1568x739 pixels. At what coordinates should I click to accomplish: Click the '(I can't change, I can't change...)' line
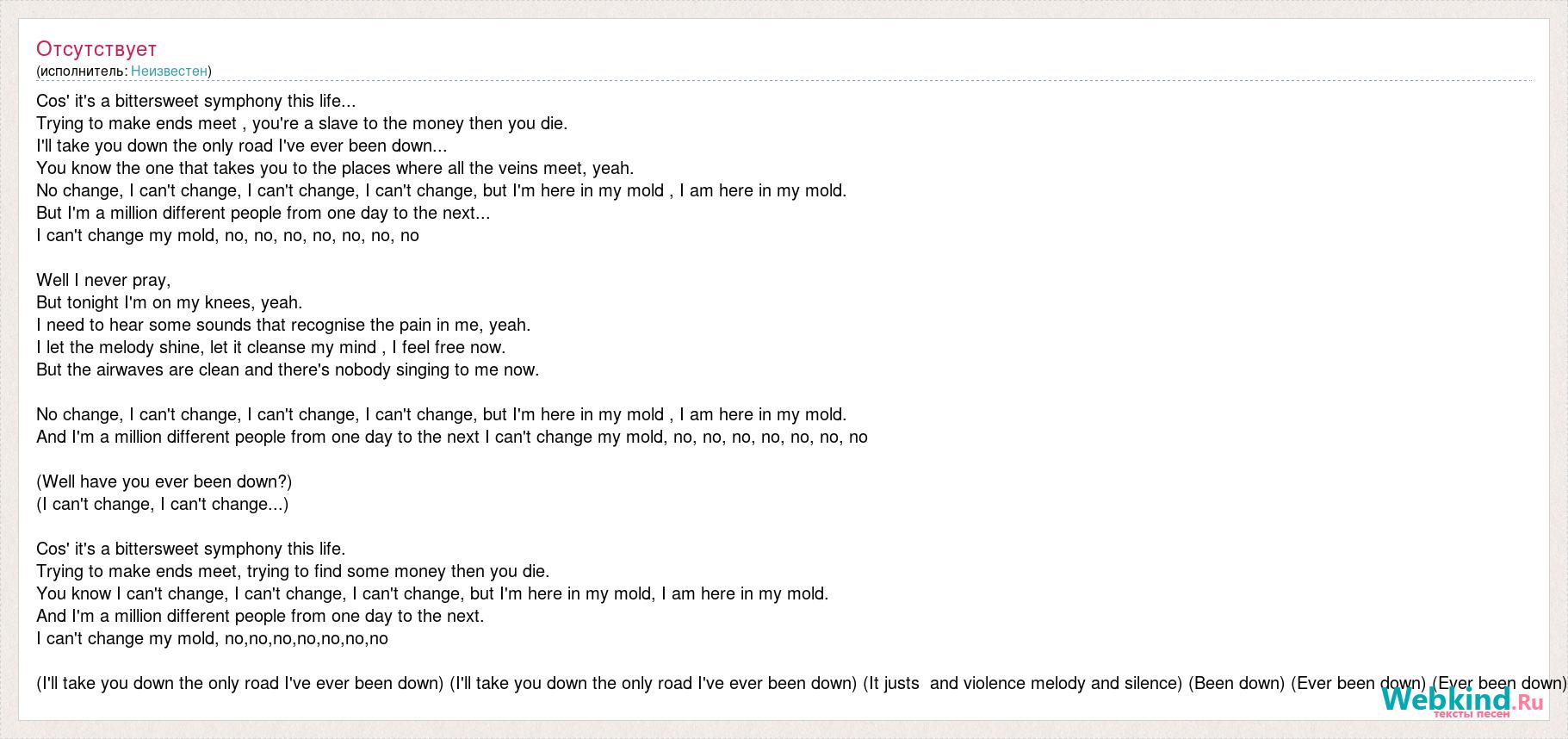click(x=163, y=504)
